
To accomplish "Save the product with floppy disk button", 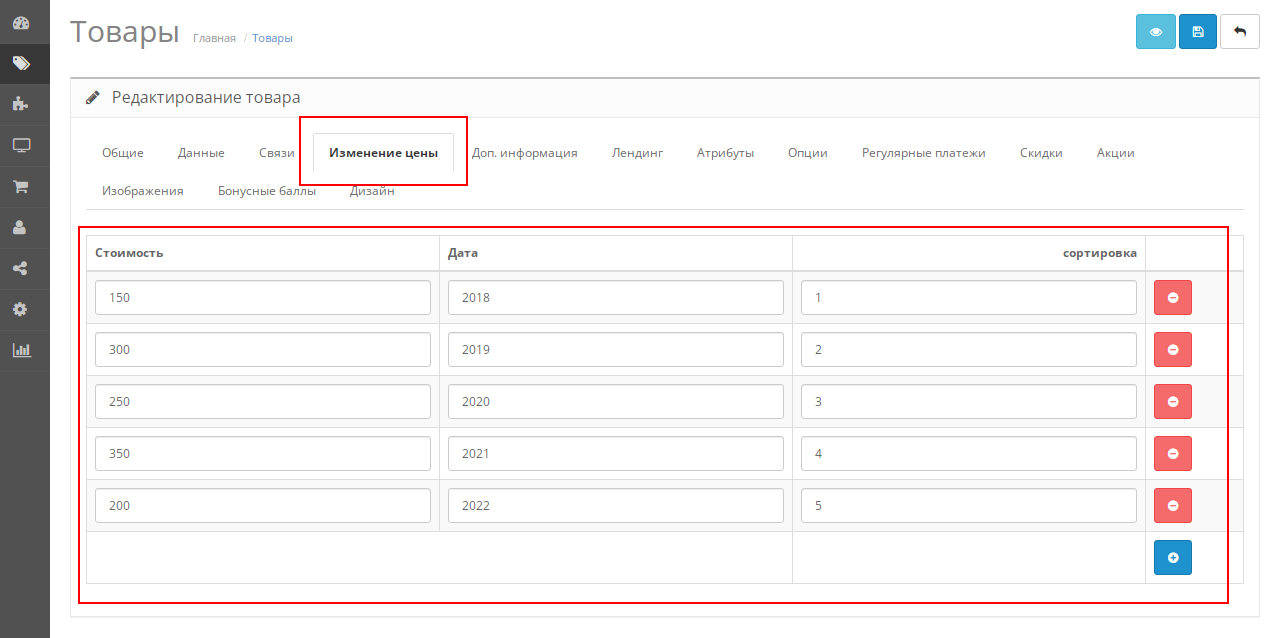I will pyautogui.click(x=1198, y=32).
